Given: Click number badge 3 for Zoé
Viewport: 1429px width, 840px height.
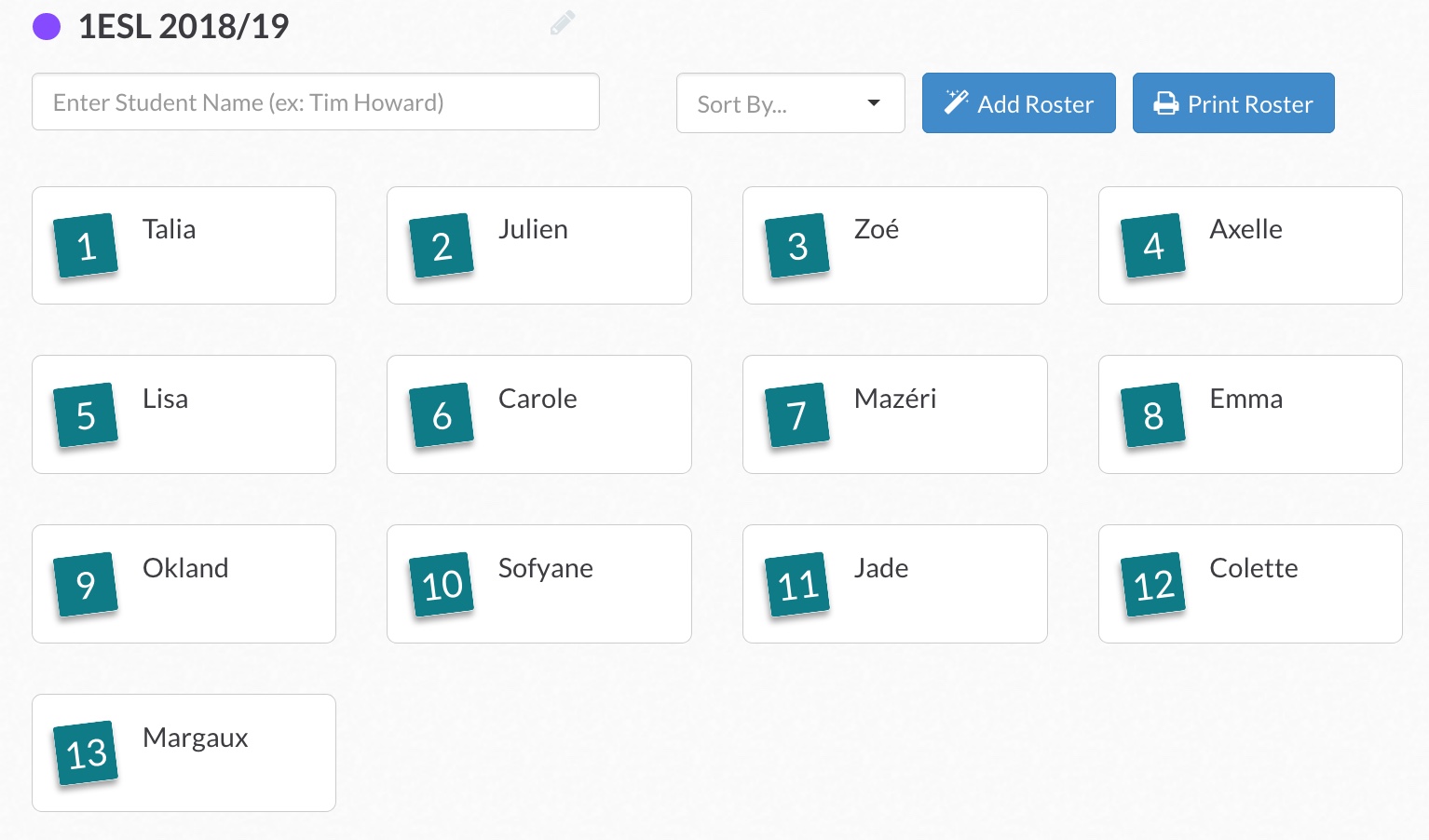Looking at the screenshot, I should [797, 246].
